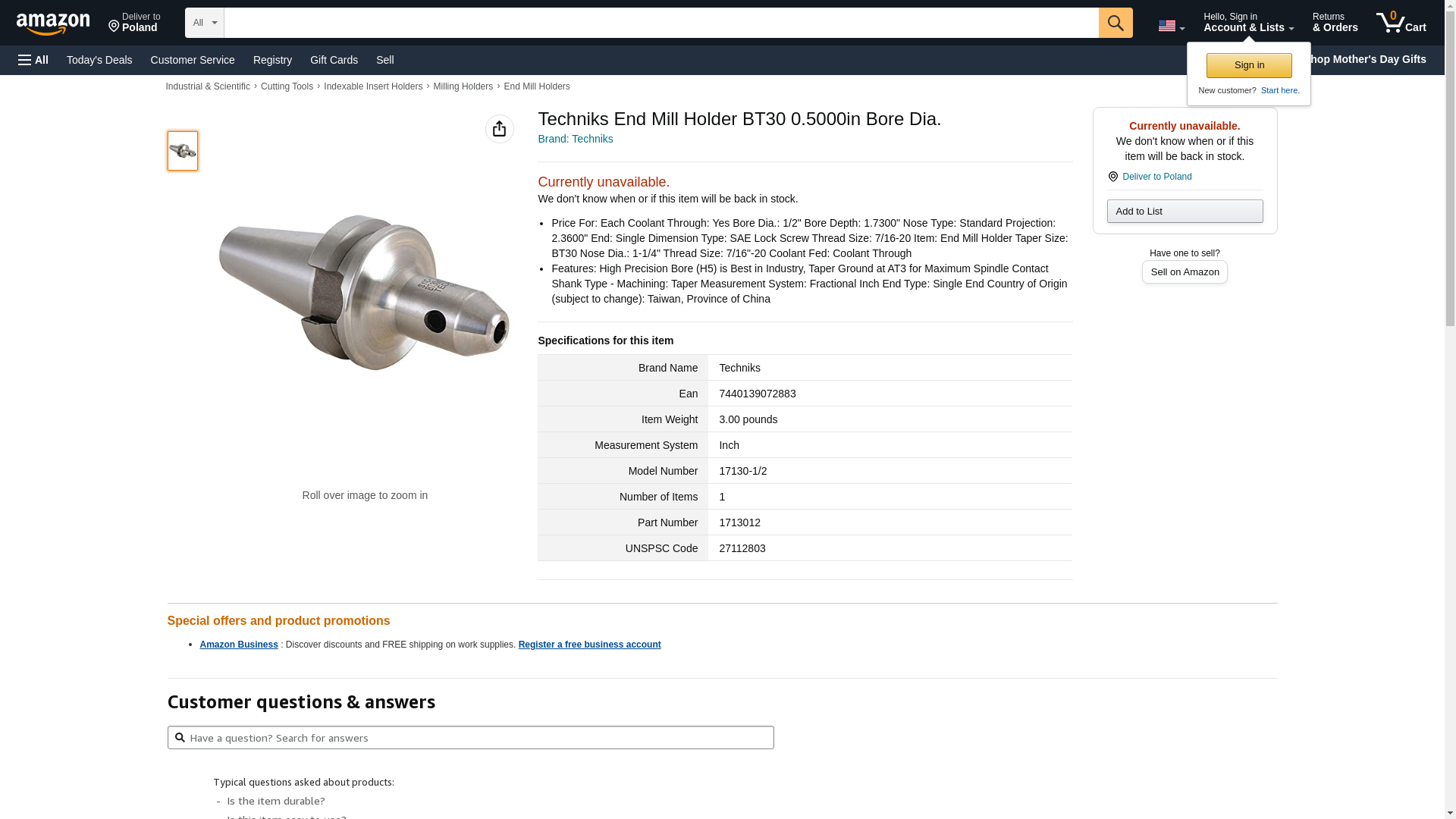Click Deliver to Poland location pin in header

click(133, 23)
